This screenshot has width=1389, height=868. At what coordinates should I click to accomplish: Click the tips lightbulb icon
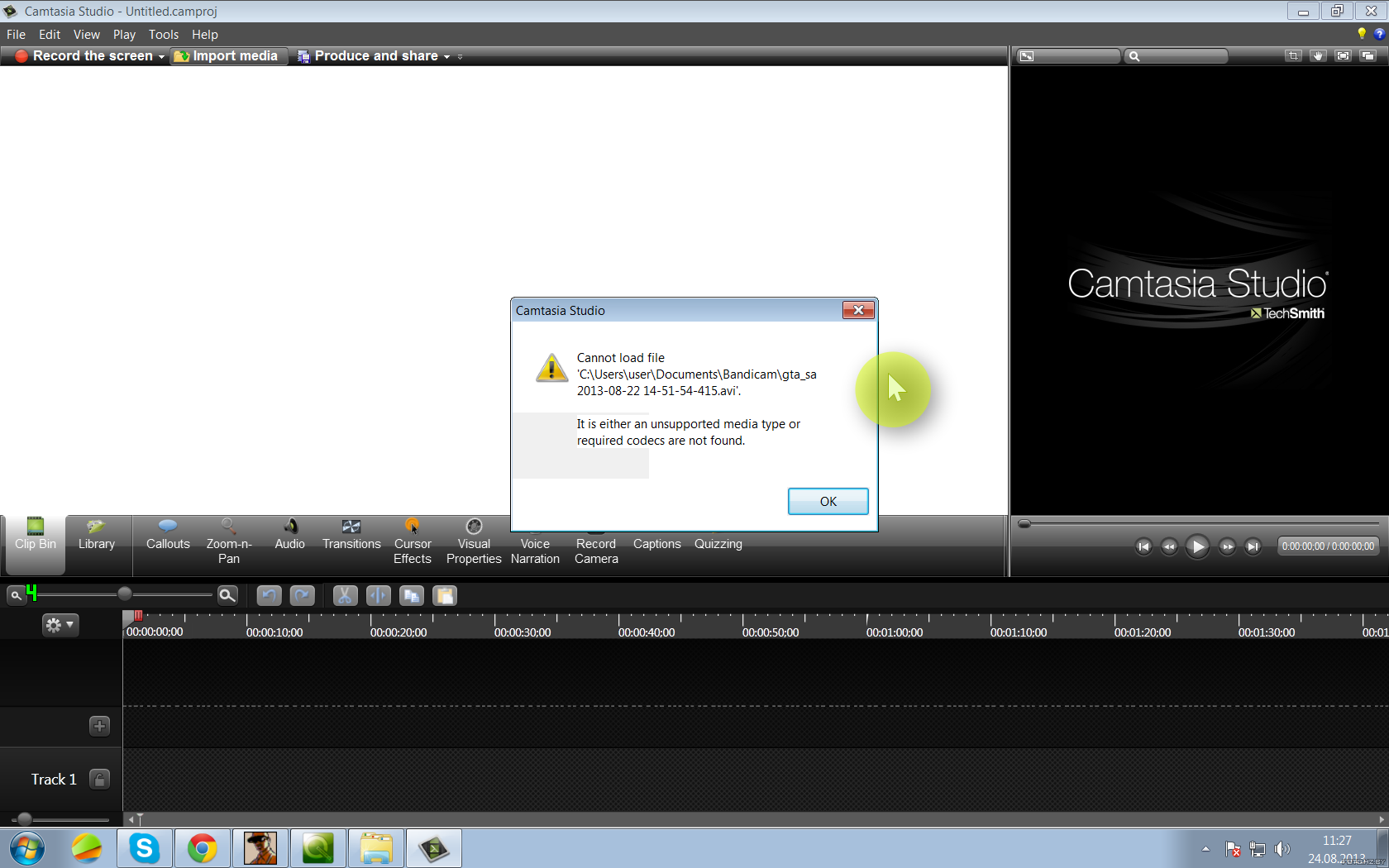(x=1362, y=34)
